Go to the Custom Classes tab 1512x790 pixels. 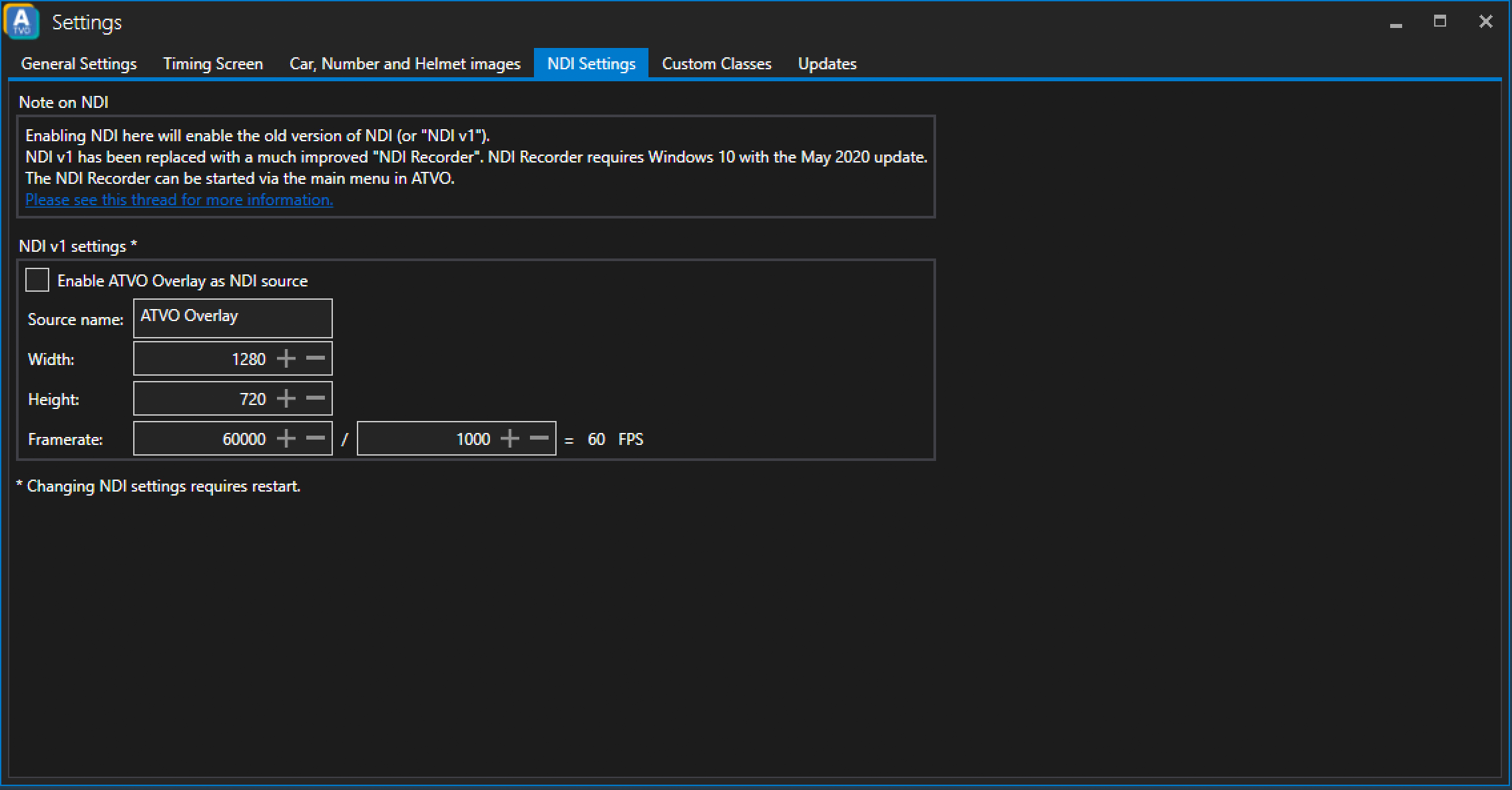pyautogui.click(x=716, y=64)
